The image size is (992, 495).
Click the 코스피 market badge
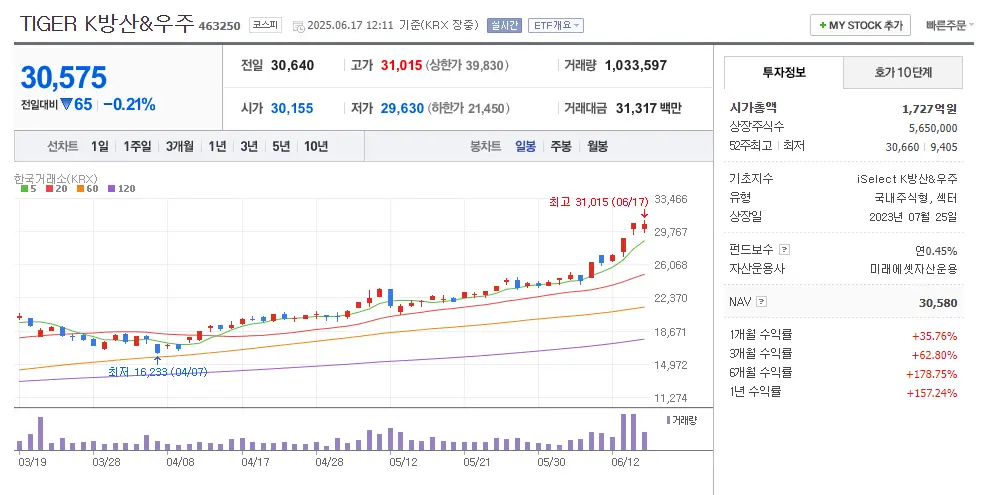pos(265,25)
